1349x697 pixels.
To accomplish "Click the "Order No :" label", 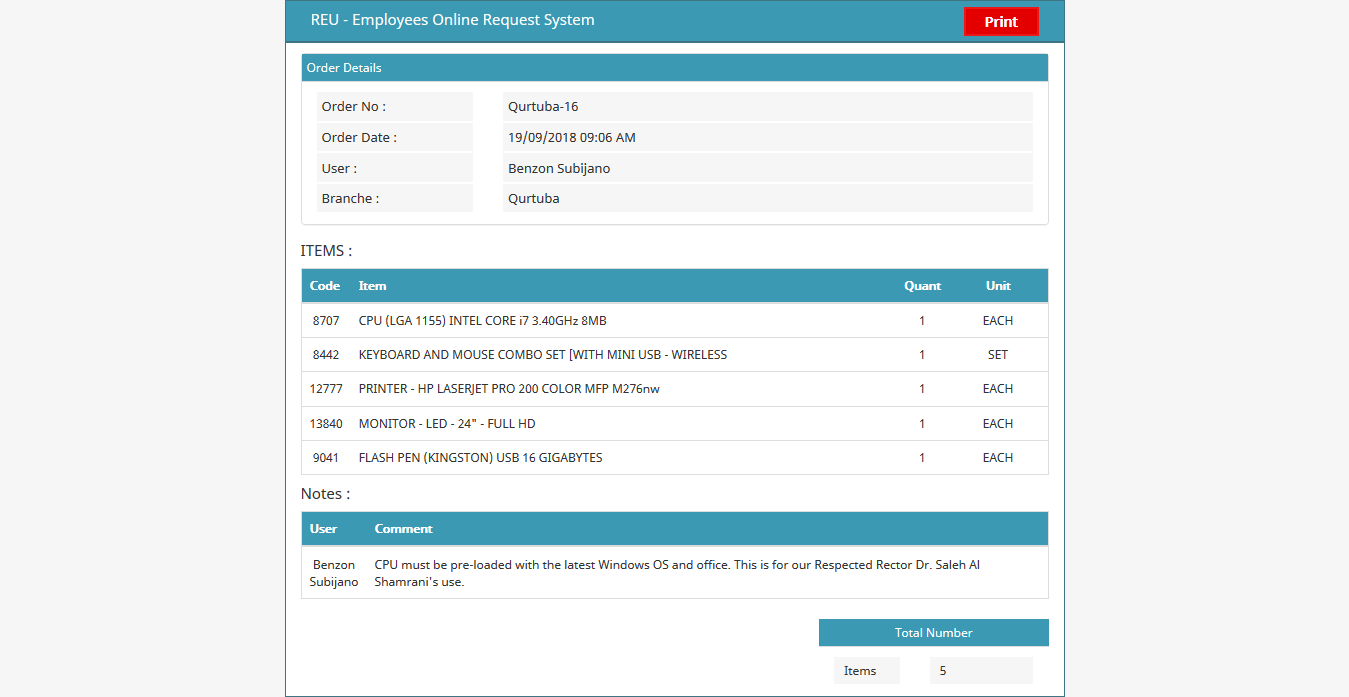I will pos(354,107).
